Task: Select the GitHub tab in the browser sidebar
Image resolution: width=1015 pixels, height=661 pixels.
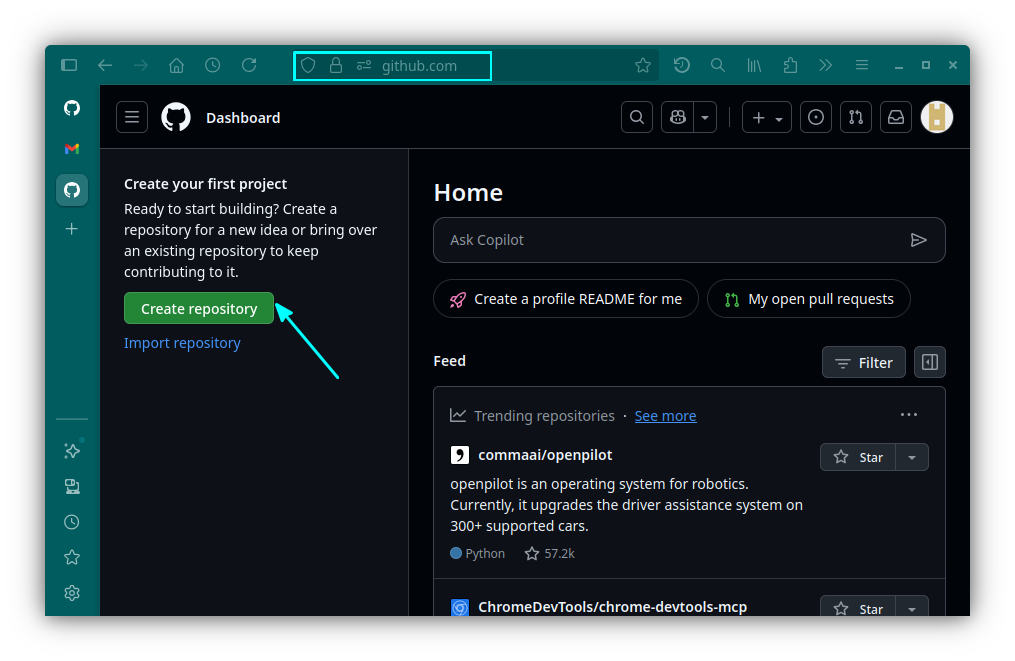Action: [71, 190]
